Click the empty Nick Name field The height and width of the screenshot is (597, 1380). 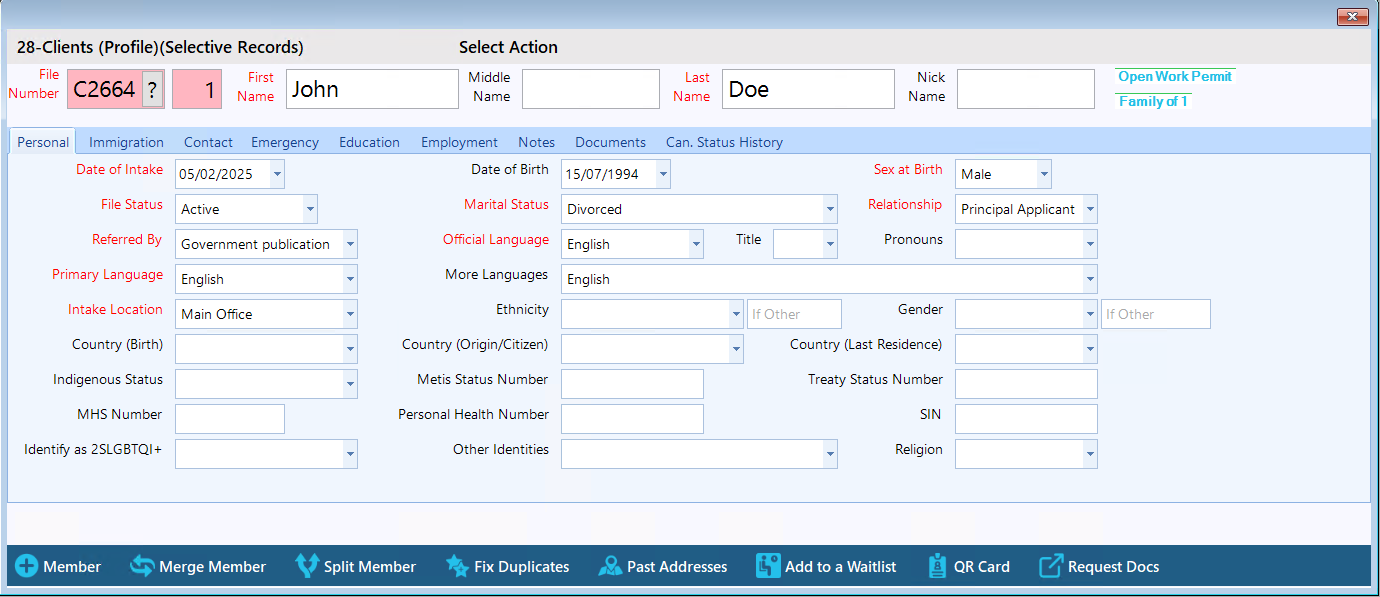coord(1026,89)
